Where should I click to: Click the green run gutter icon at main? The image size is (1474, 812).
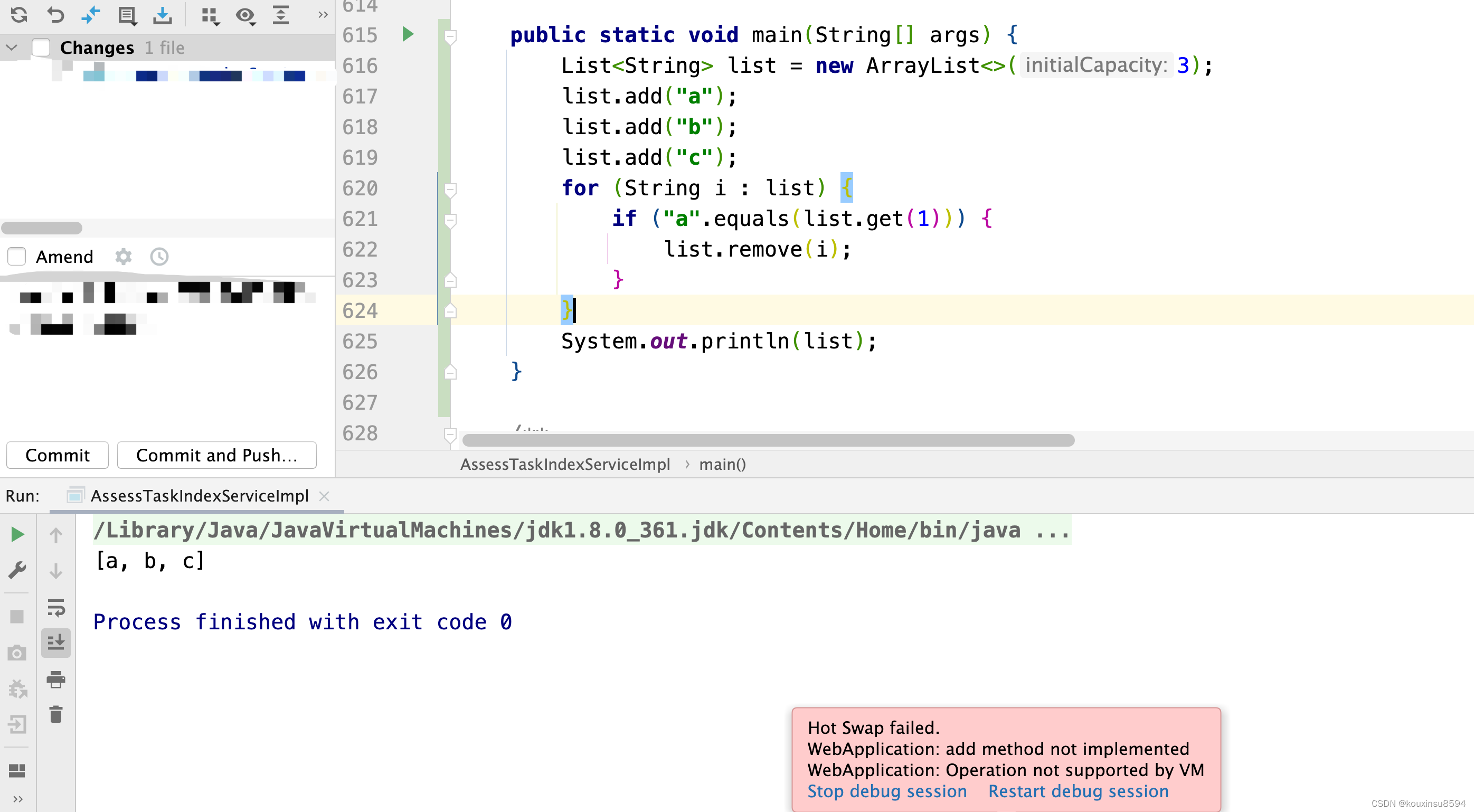point(408,34)
